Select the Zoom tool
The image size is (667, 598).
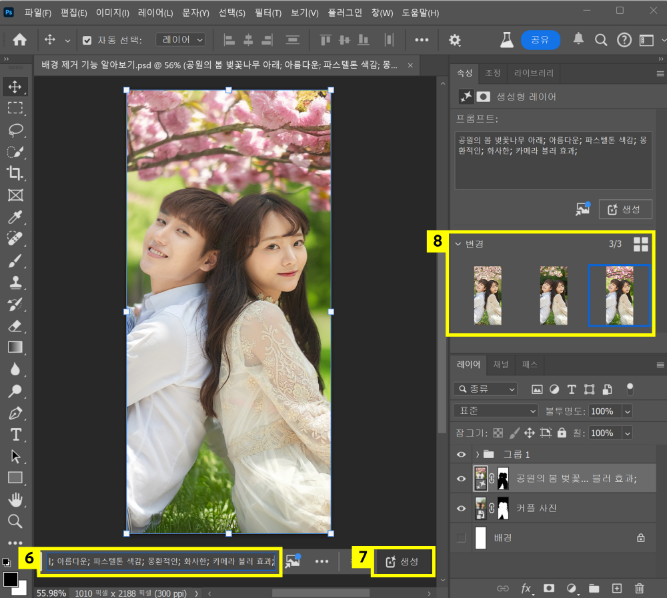coord(16,521)
